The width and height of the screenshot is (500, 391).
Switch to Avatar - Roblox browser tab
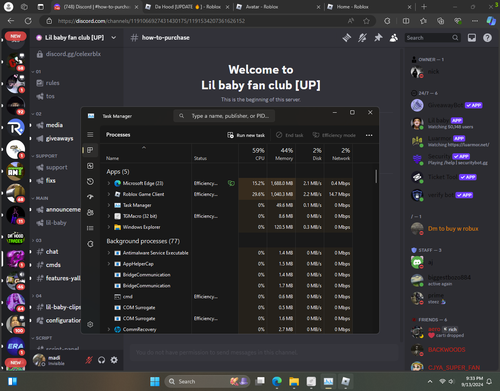(277, 7)
